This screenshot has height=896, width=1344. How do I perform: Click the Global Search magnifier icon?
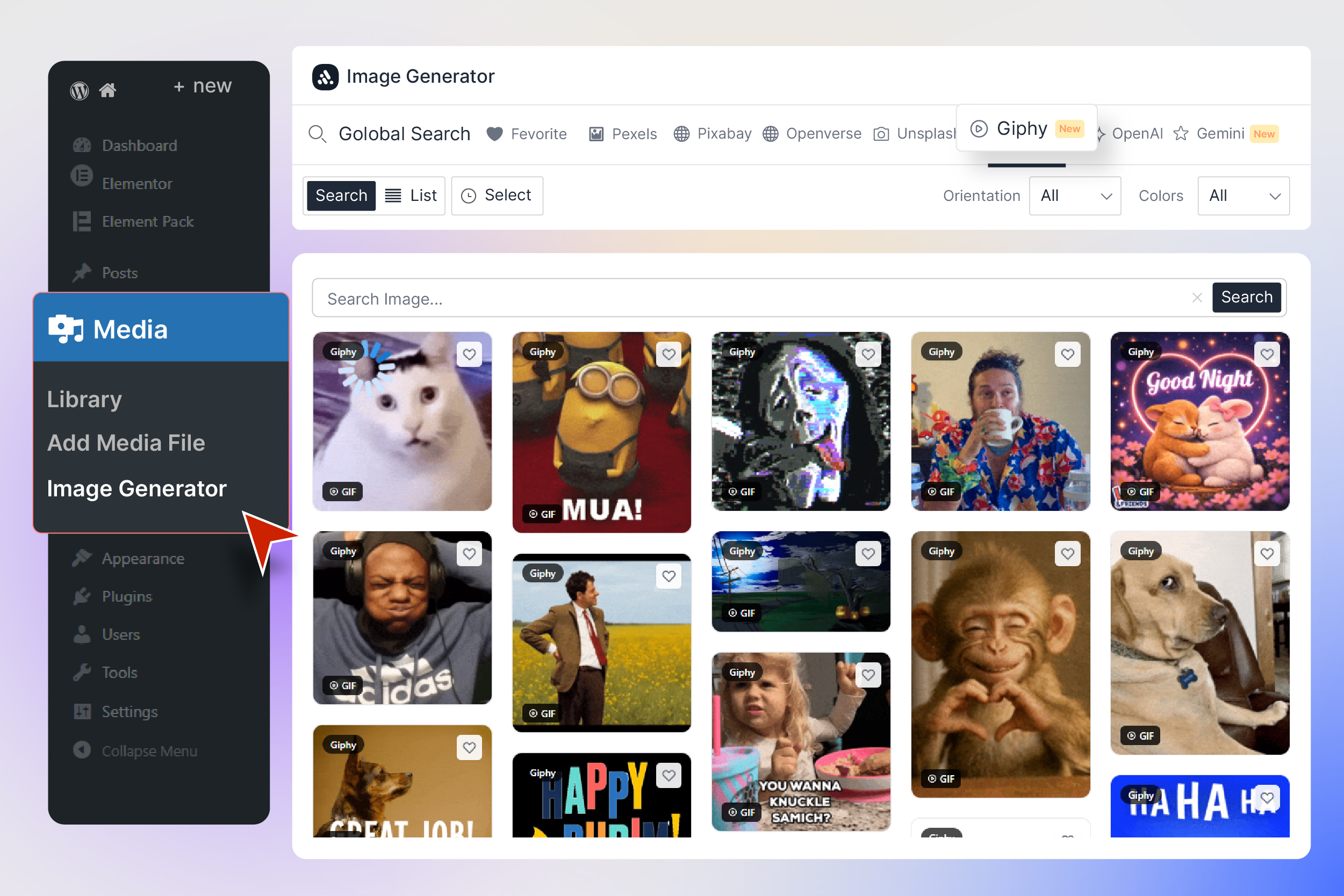317,134
